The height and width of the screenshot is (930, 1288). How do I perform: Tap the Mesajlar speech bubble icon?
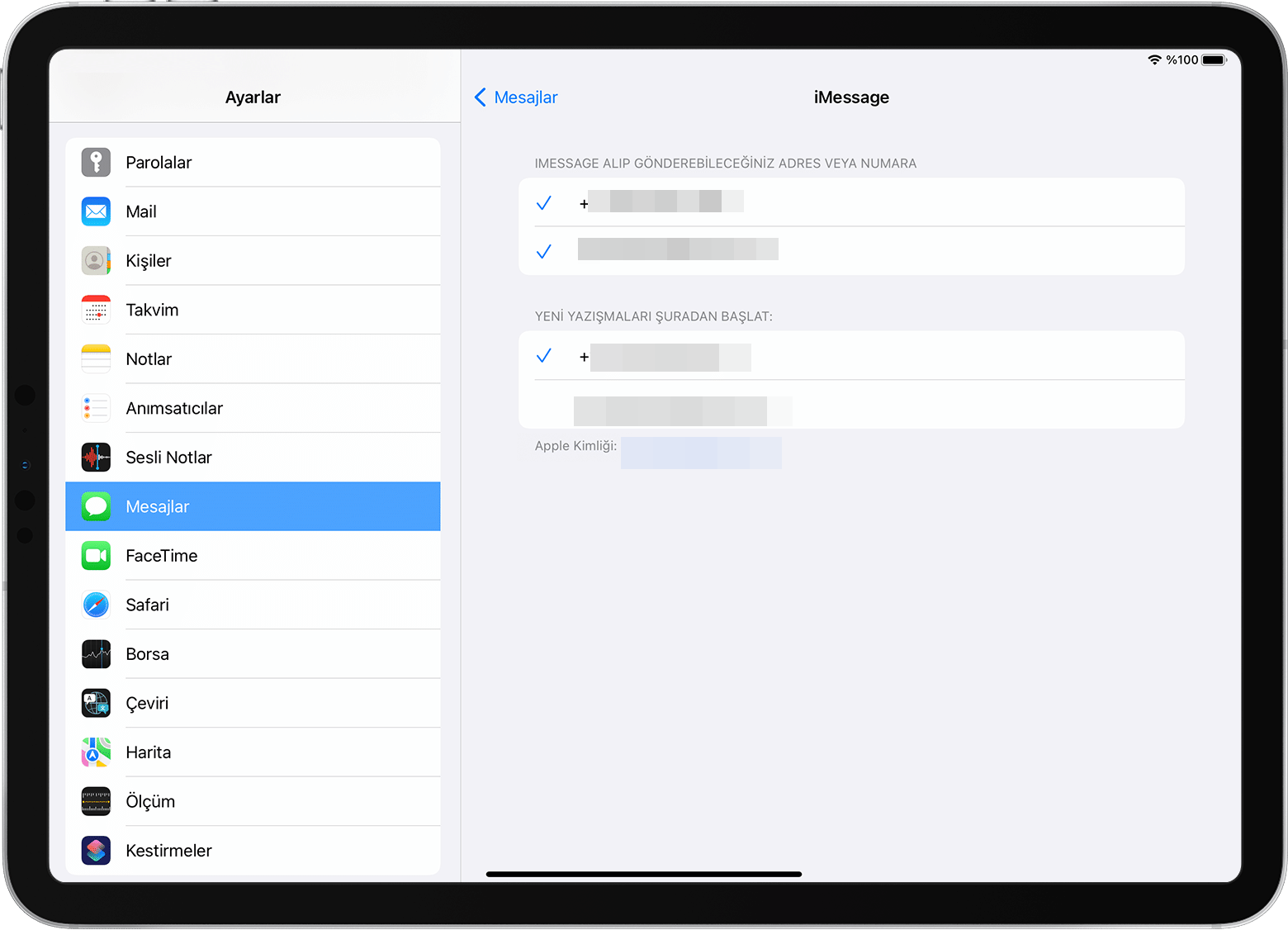click(96, 506)
